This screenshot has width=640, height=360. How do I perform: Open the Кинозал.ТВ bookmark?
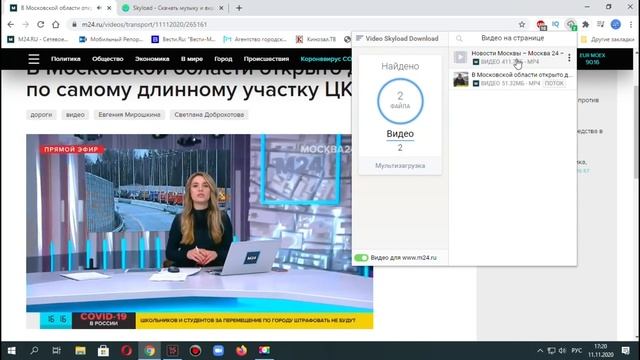pyautogui.click(x=316, y=39)
